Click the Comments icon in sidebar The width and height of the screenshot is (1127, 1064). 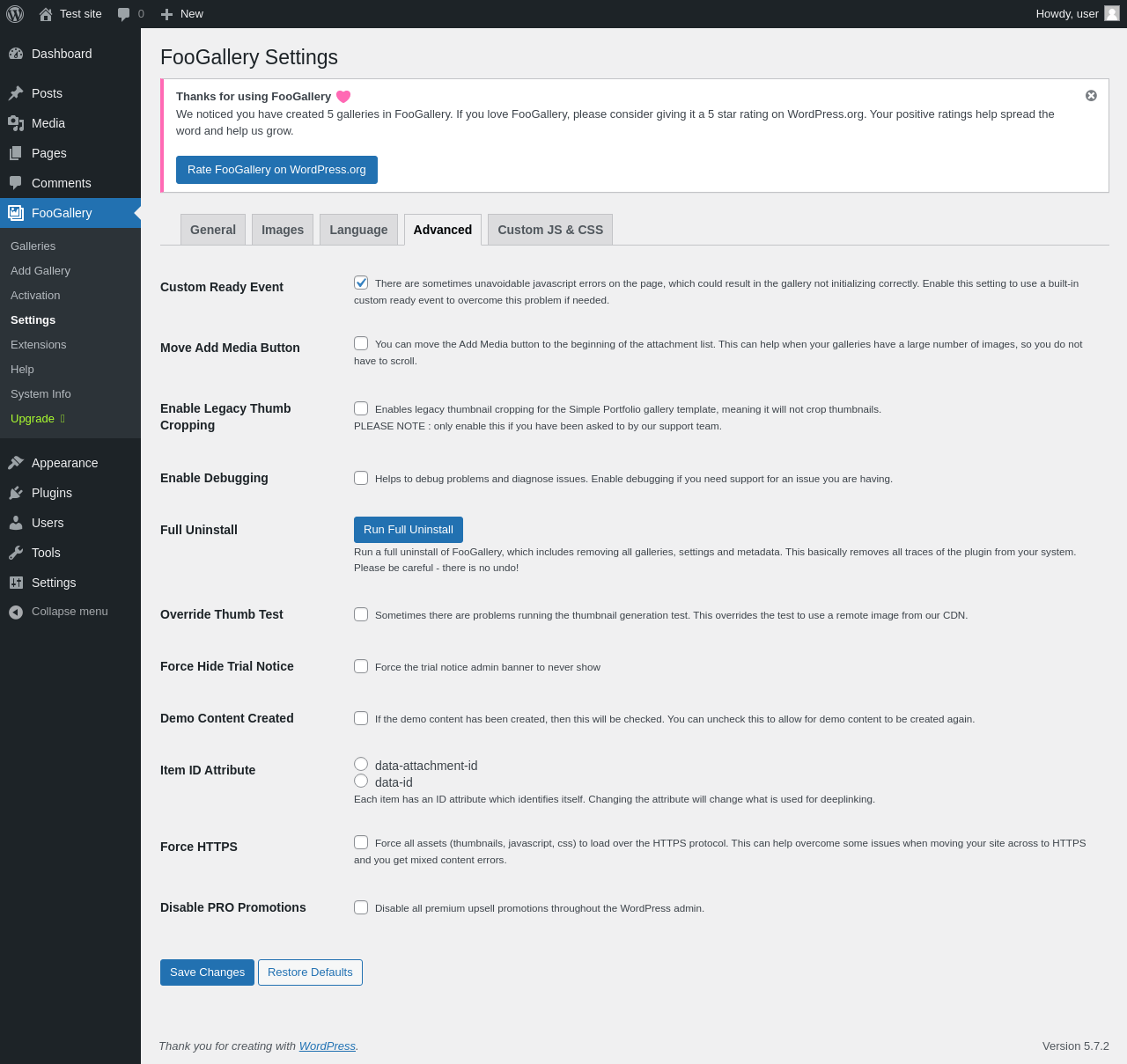tap(16, 183)
